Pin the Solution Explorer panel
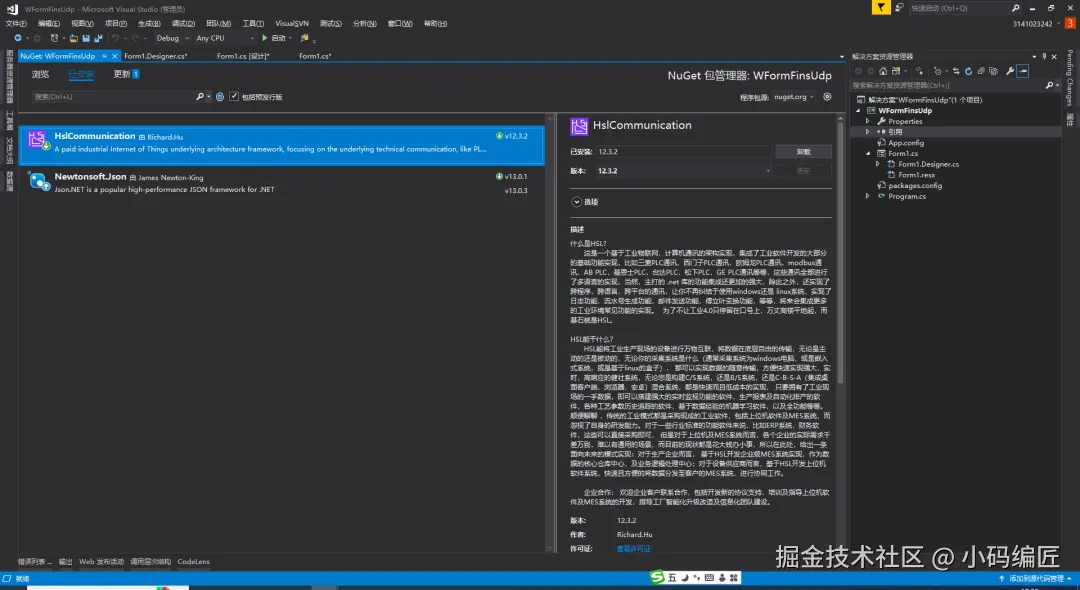1080x590 pixels. click(1044, 56)
